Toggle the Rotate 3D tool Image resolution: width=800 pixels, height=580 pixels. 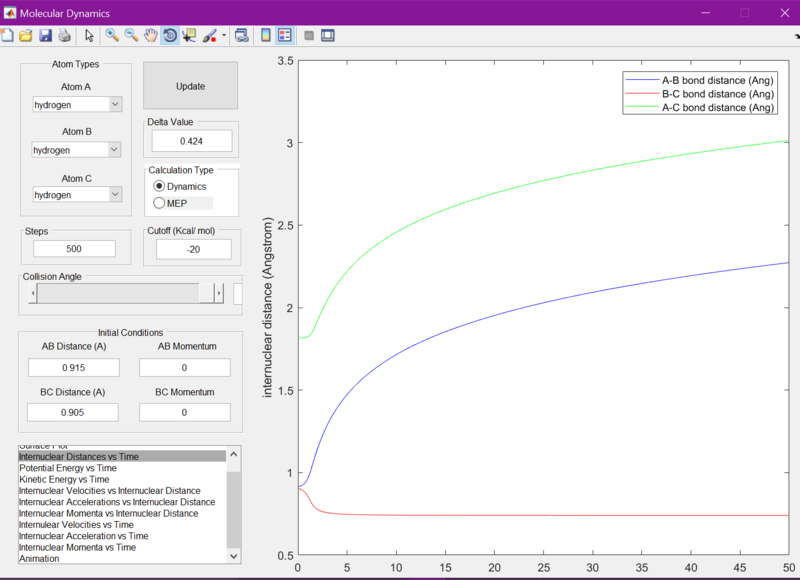click(170, 35)
